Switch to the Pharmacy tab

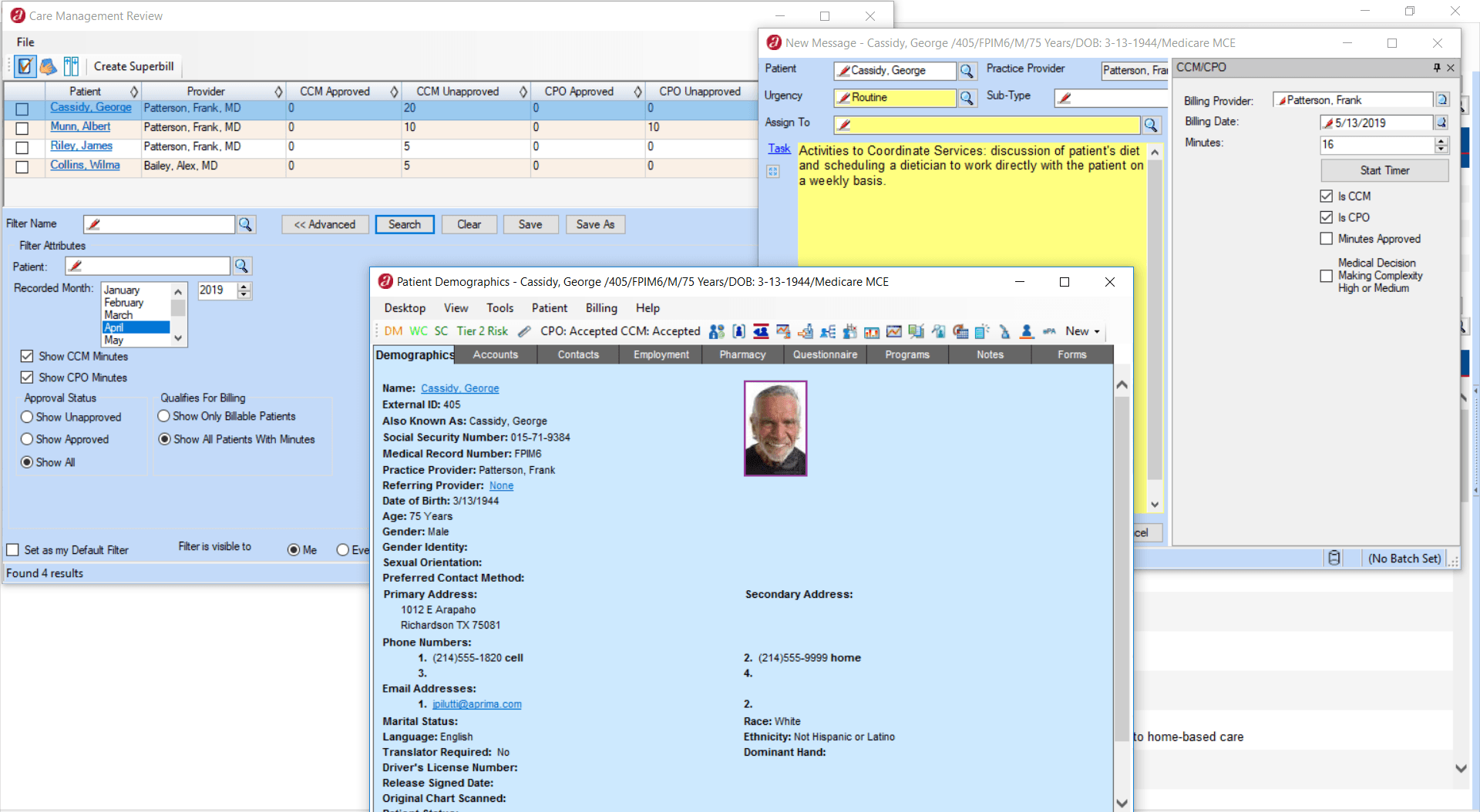742,354
